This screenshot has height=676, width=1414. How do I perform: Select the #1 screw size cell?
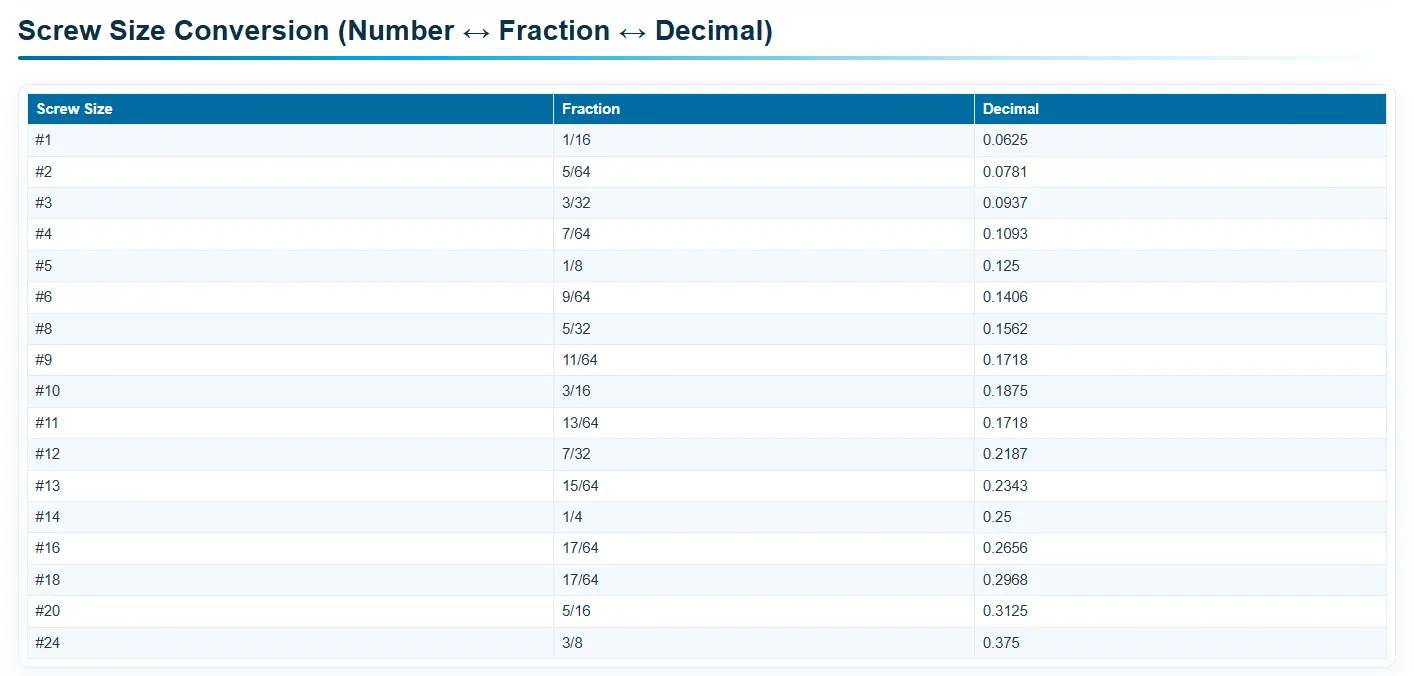coord(43,140)
